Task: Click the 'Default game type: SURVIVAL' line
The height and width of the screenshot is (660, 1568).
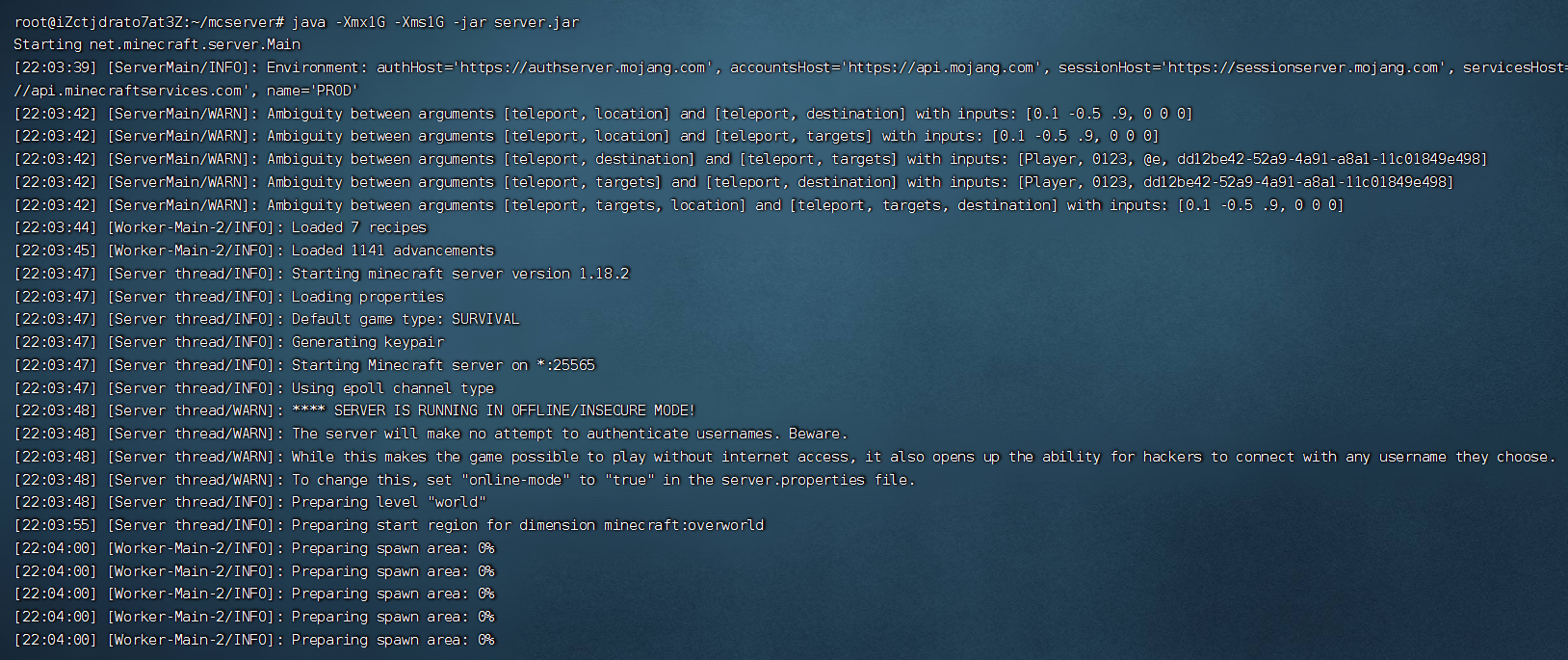Action: coord(267,319)
